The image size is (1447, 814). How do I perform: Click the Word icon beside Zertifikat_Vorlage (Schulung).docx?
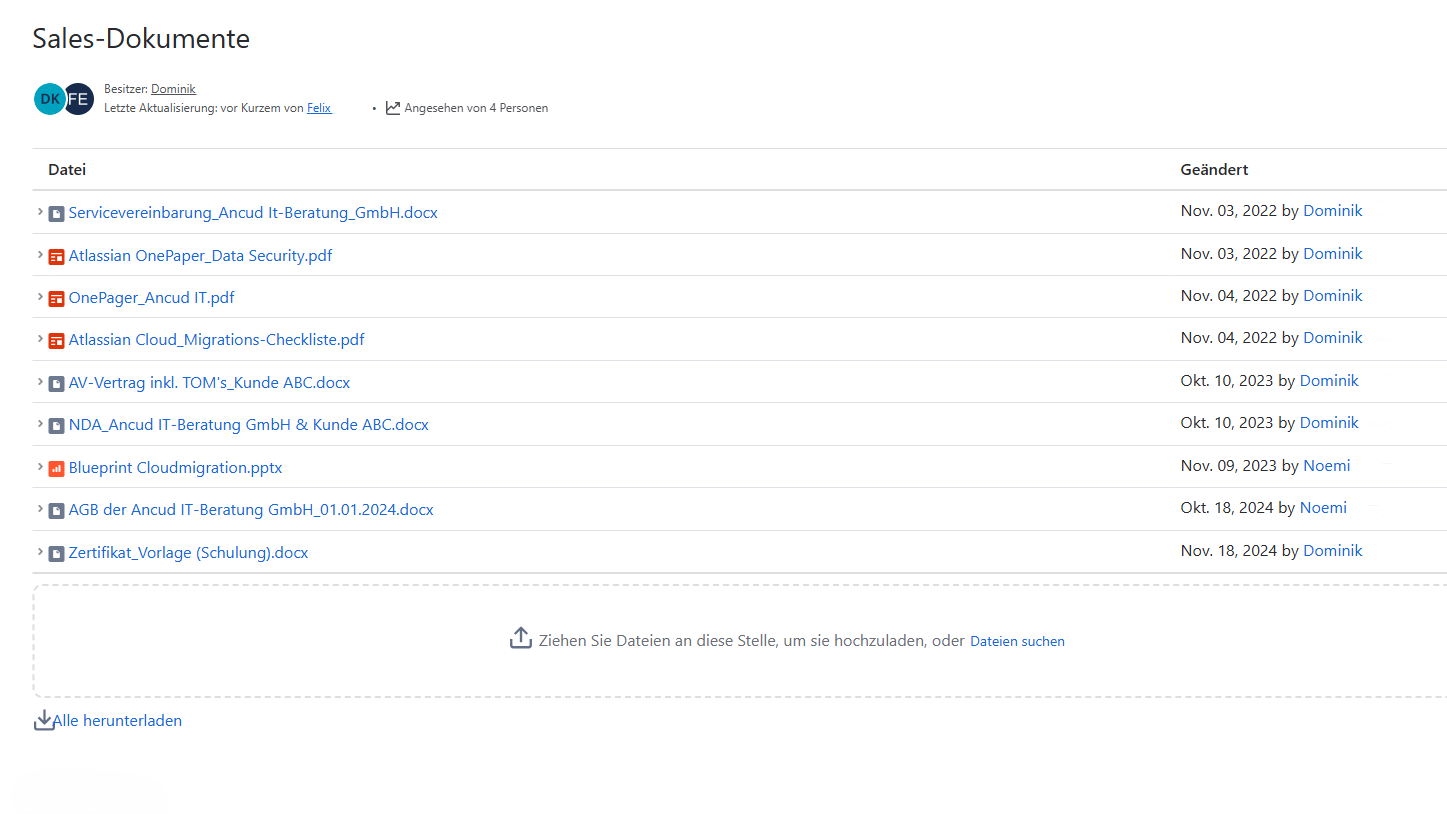[x=56, y=552]
